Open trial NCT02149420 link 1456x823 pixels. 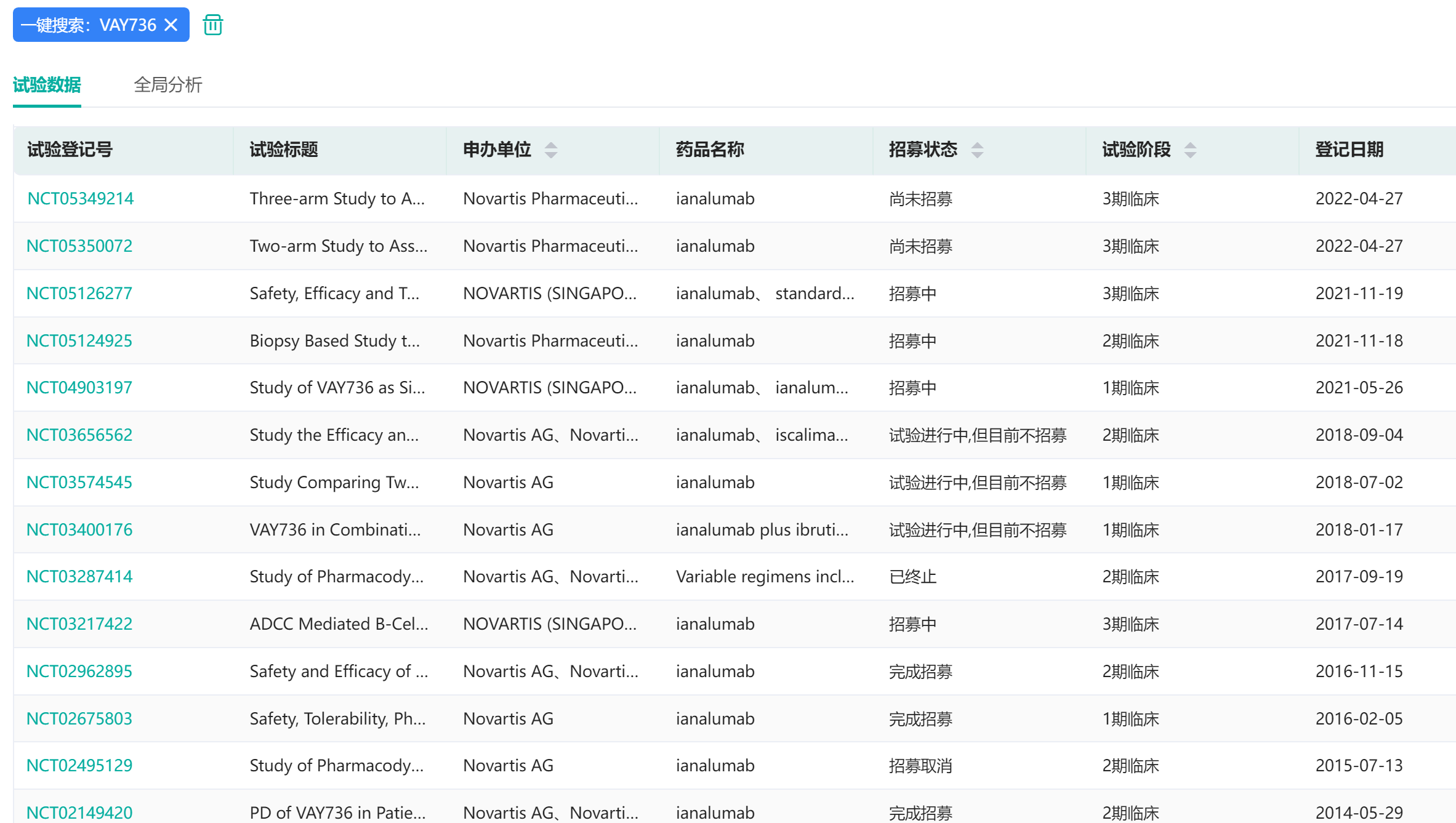click(x=79, y=813)
